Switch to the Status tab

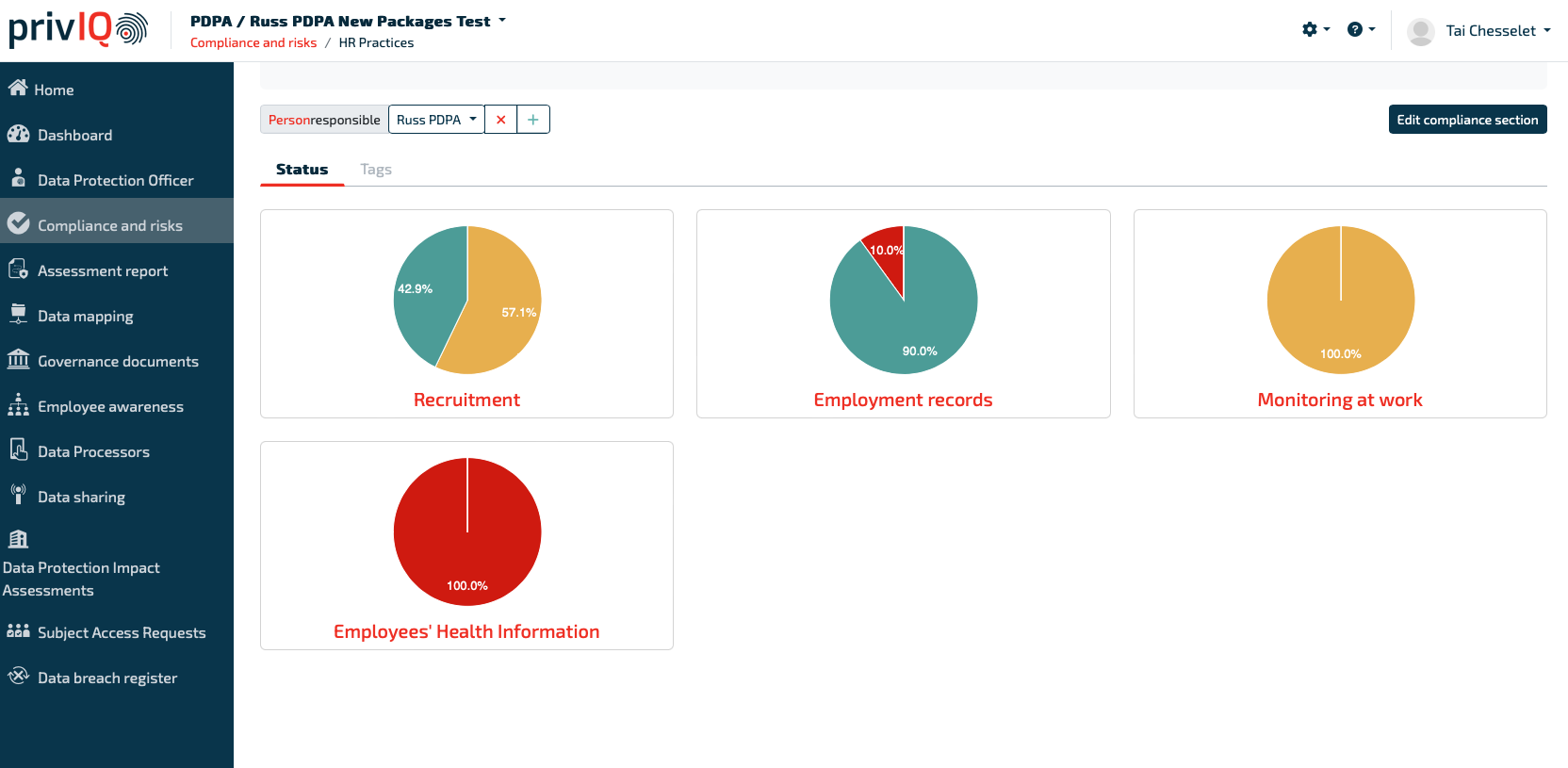302,170
